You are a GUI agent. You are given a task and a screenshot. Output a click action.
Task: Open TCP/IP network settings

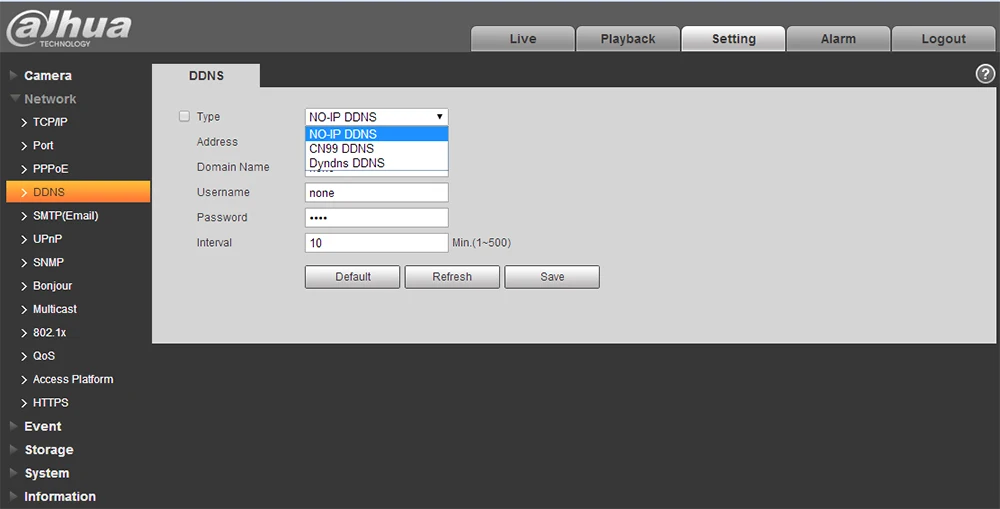[x=50, y=122]
